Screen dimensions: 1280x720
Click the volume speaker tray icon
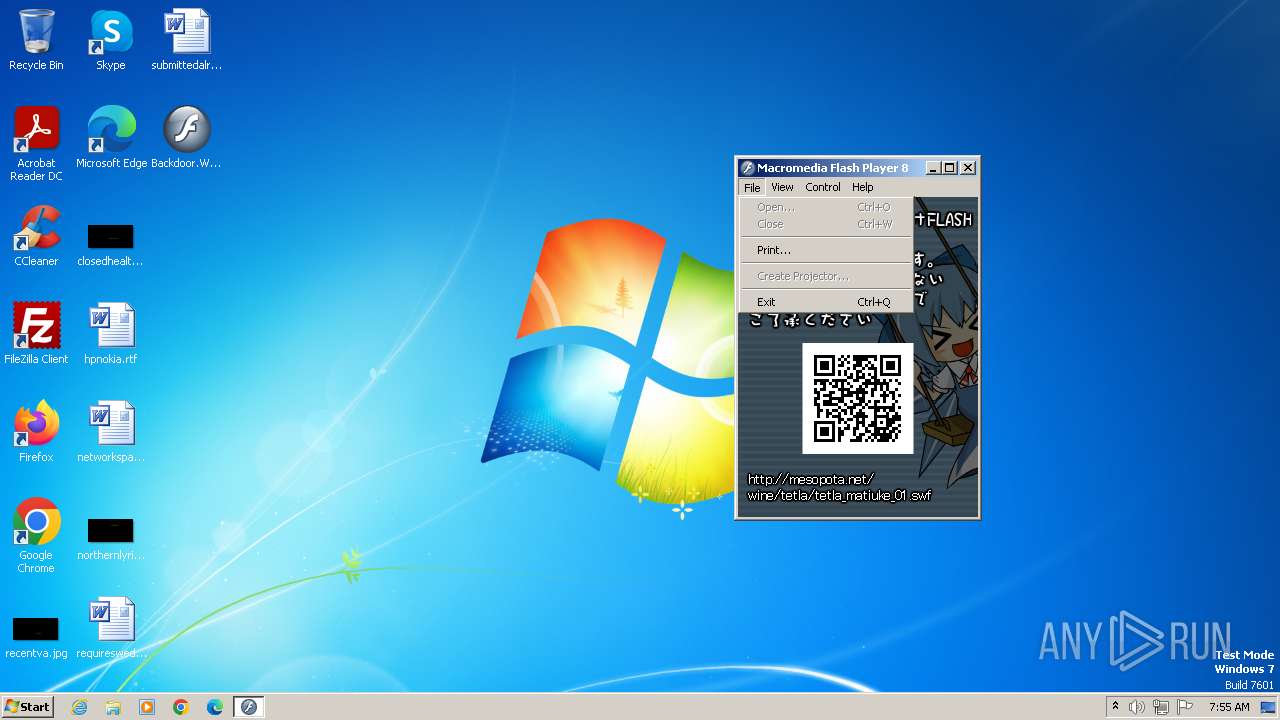click(1137, 707)
